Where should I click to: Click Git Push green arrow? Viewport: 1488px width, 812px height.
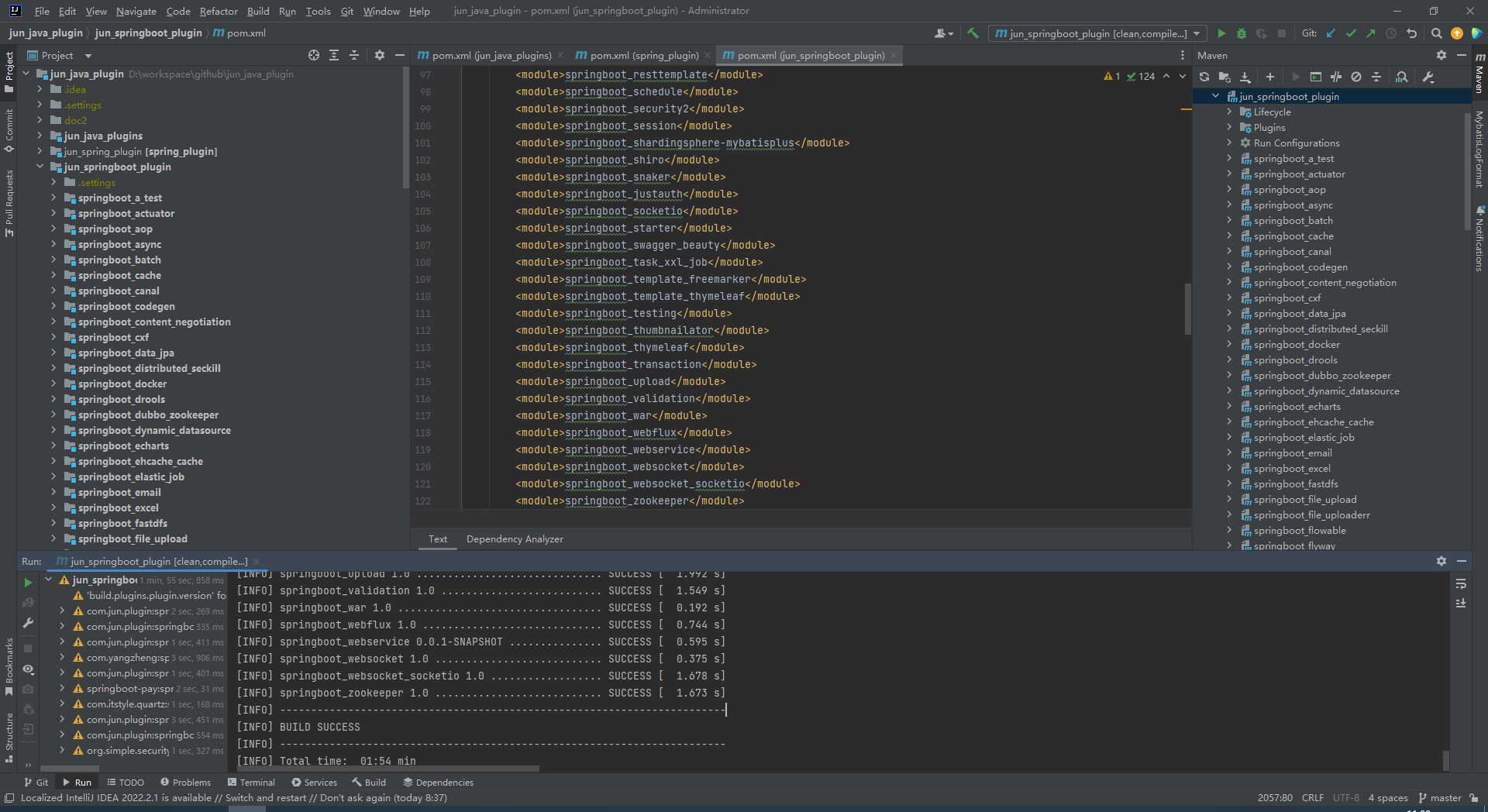pyautogui.click(x=1371, y=33)
